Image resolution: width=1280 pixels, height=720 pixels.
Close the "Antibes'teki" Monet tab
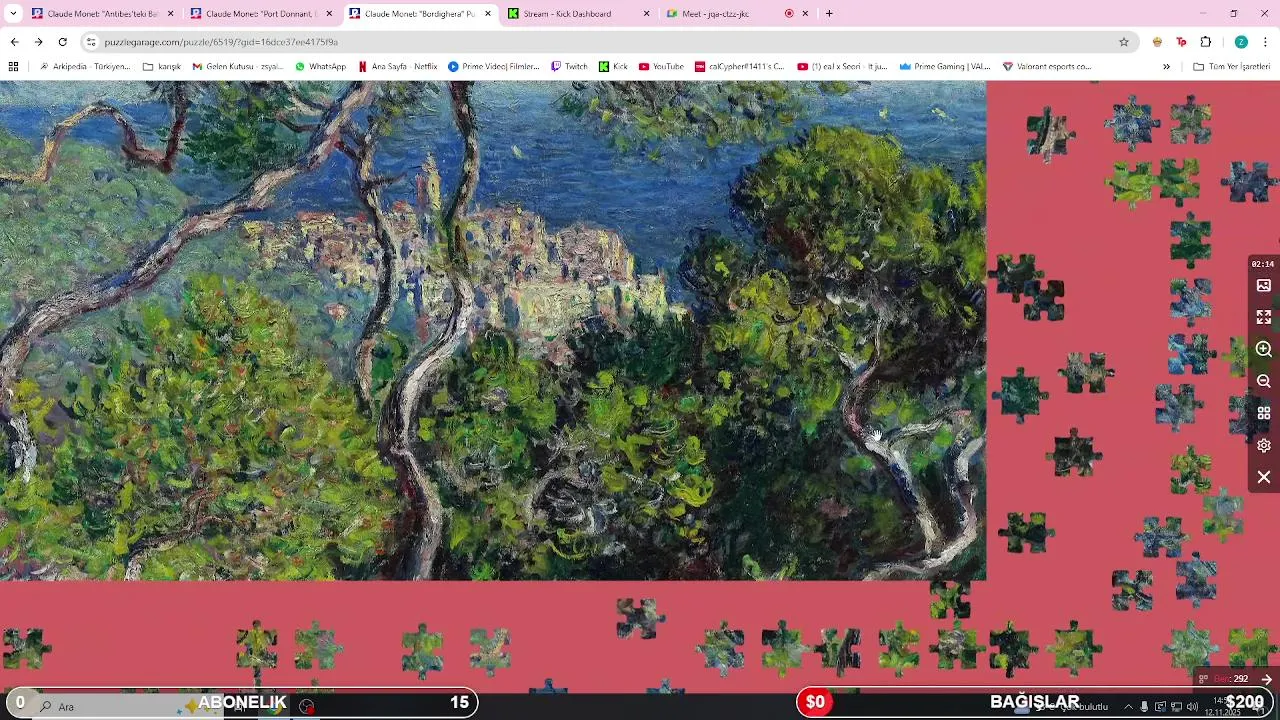170,14
